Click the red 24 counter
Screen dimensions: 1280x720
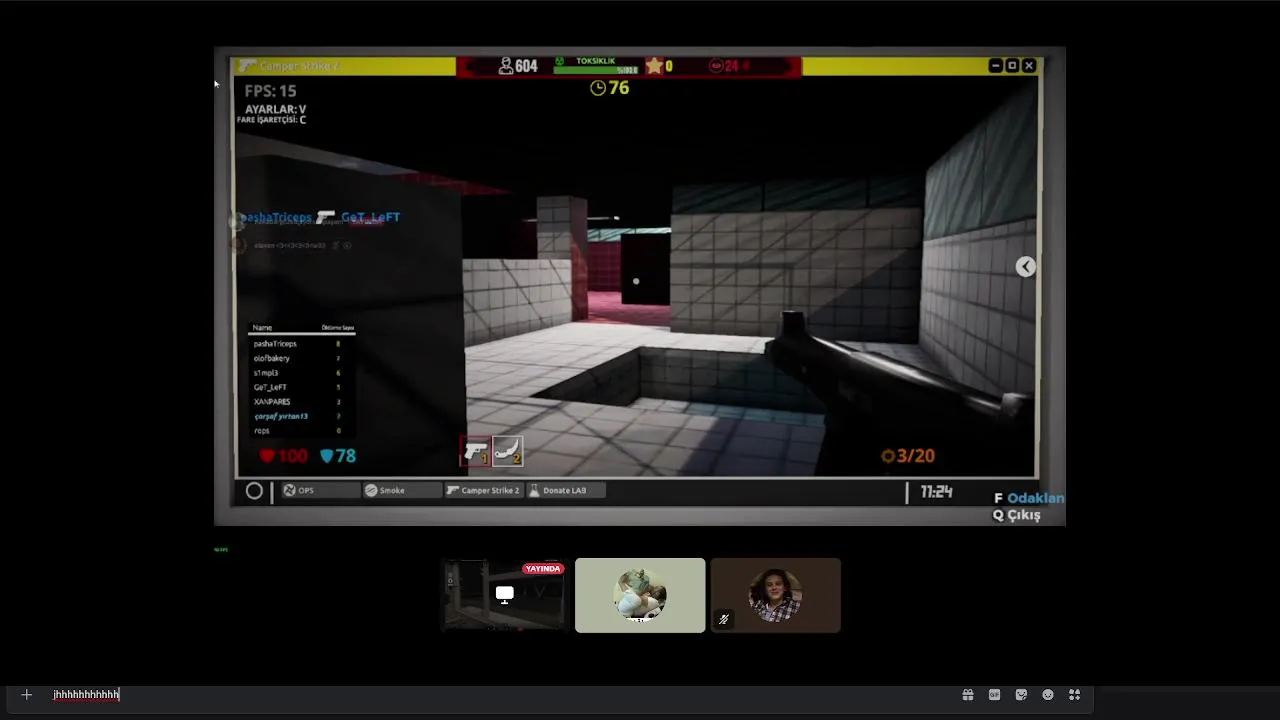(730, 66)
